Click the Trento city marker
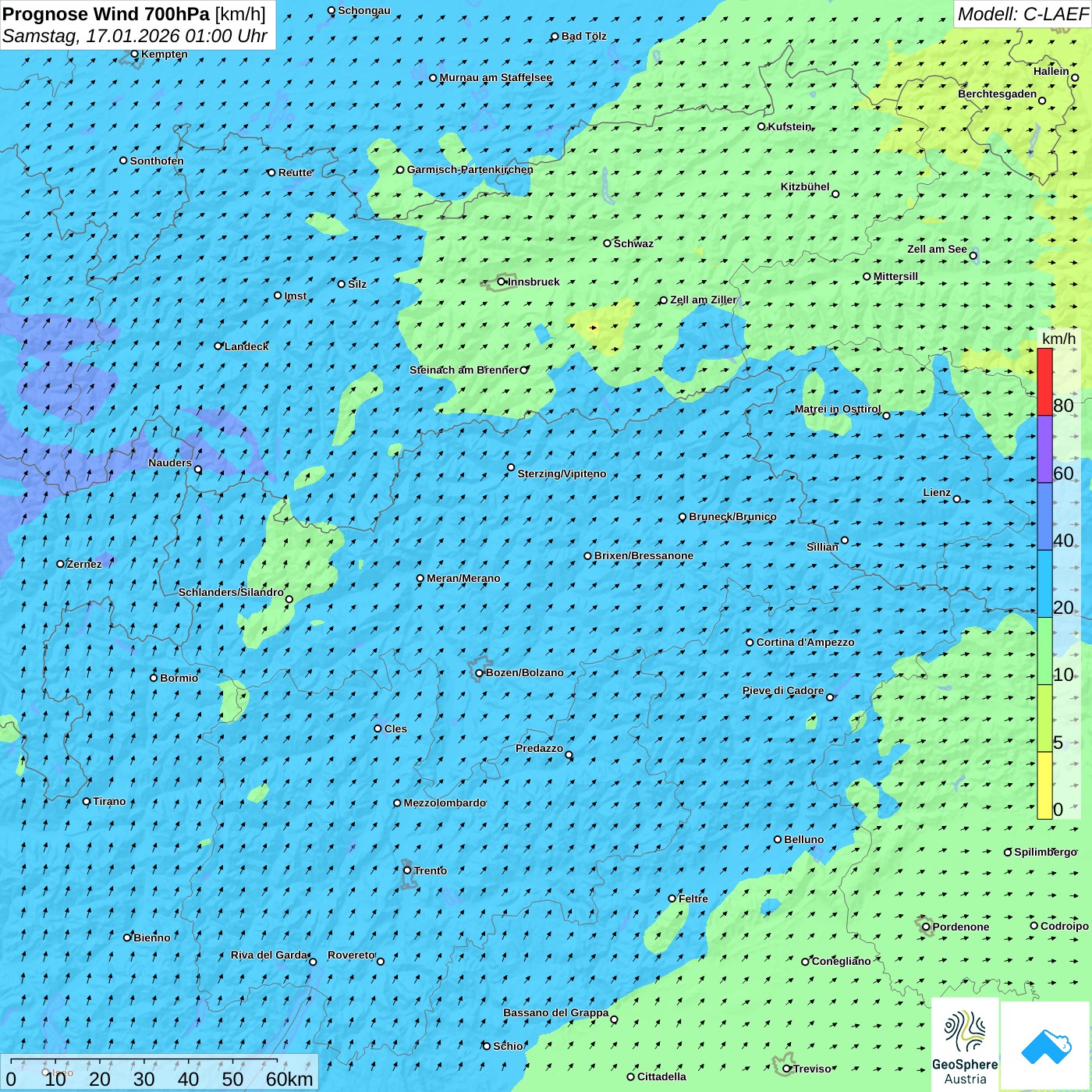 tap(407, 870)
